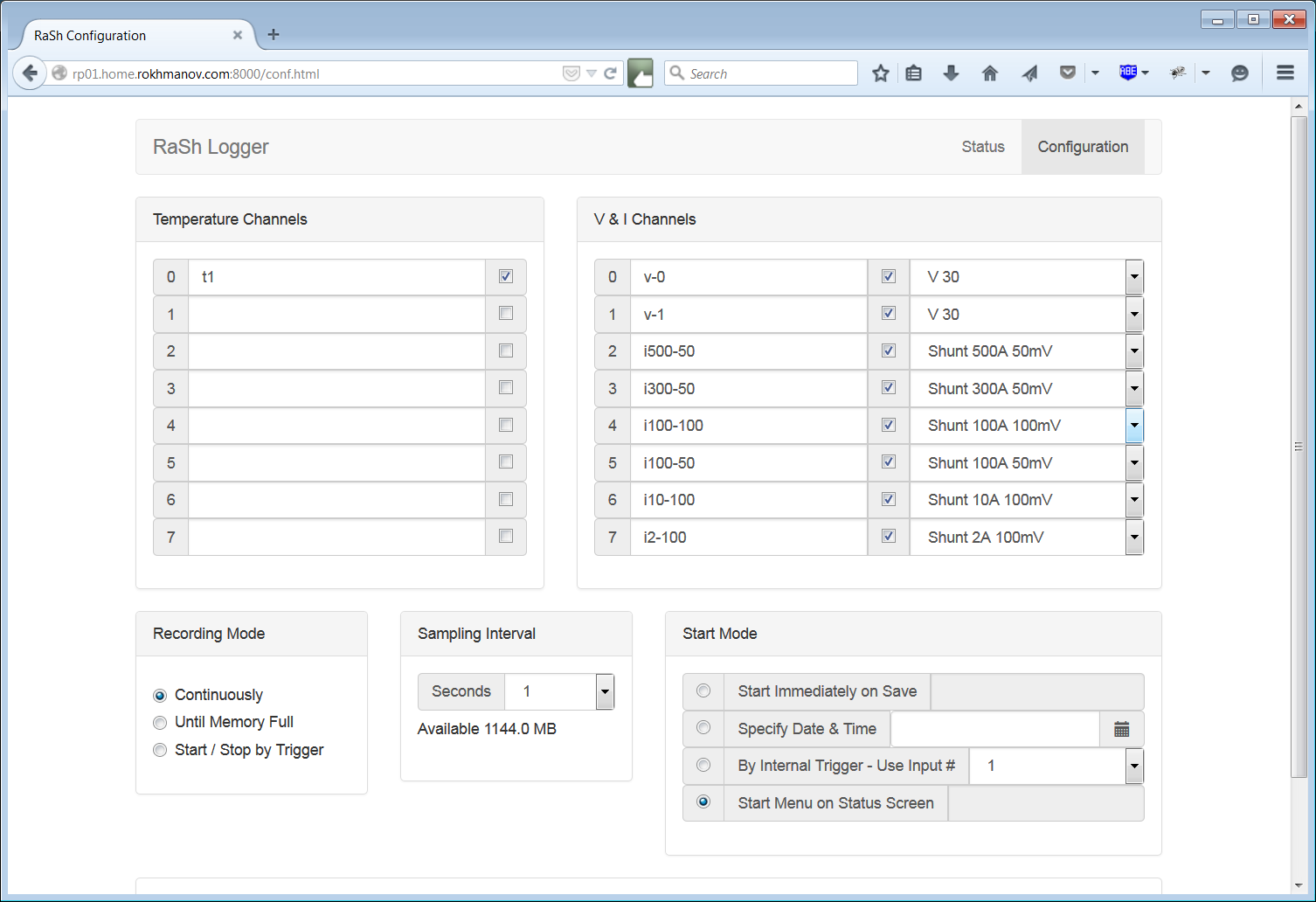Bookmark the page with the star icon
This screenshot has height=902, width=1316.
click(x=880, y=73)
